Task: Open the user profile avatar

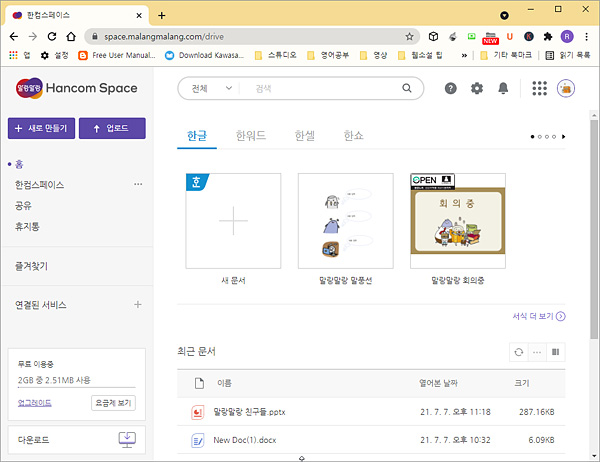Action: click(566, 88)
